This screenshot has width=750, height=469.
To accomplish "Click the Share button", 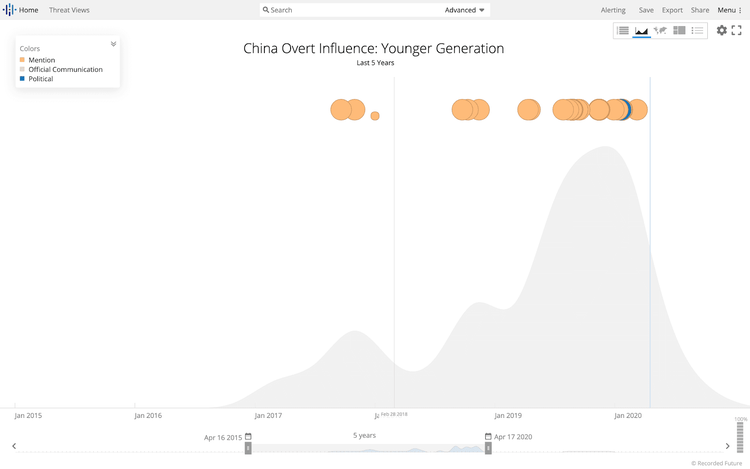I will 700,10.
